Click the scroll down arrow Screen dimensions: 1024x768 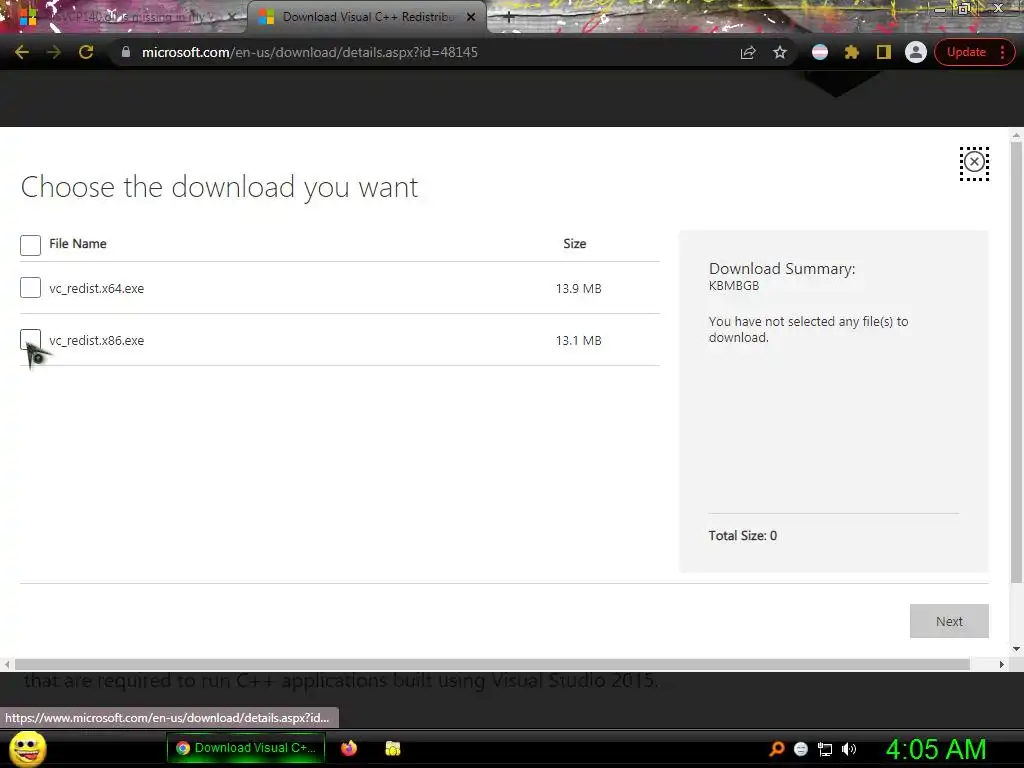pos(1016,648)
